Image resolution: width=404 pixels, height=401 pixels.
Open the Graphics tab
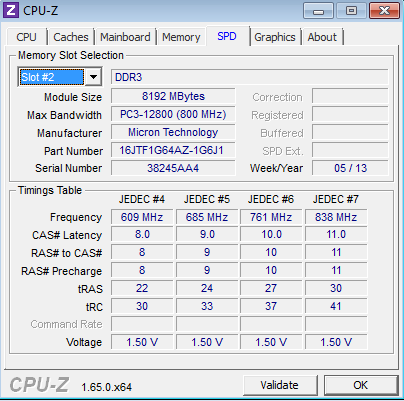point(275,37)
